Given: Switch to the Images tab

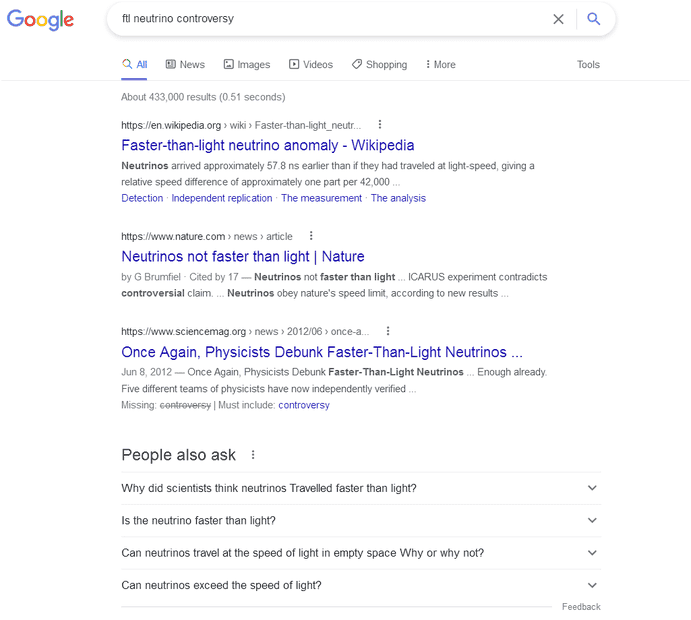Looking at the screenshot, I should 246,64.
